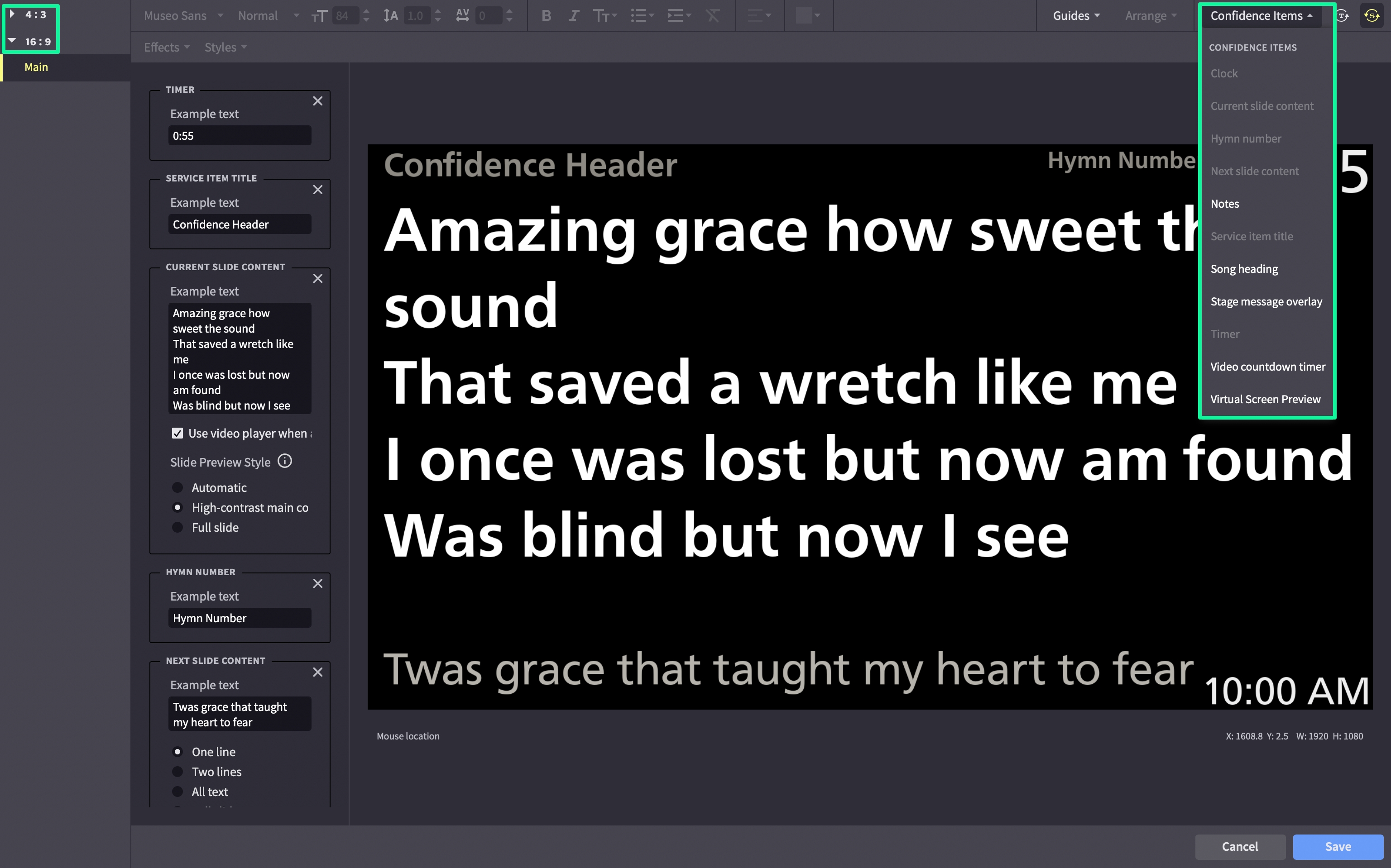Expand the 4:3 aspect ratio group
Viewport: 1391px width, 868px height.
(x=12, y=14)
